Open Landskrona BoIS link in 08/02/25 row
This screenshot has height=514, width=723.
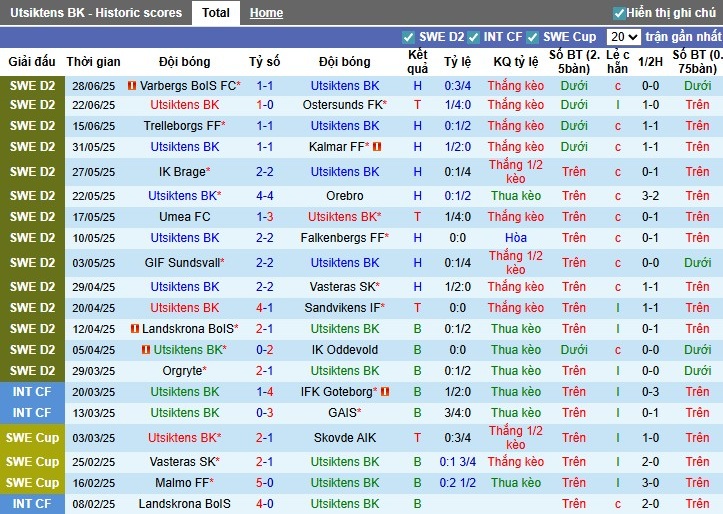click(x=184, y=504)
